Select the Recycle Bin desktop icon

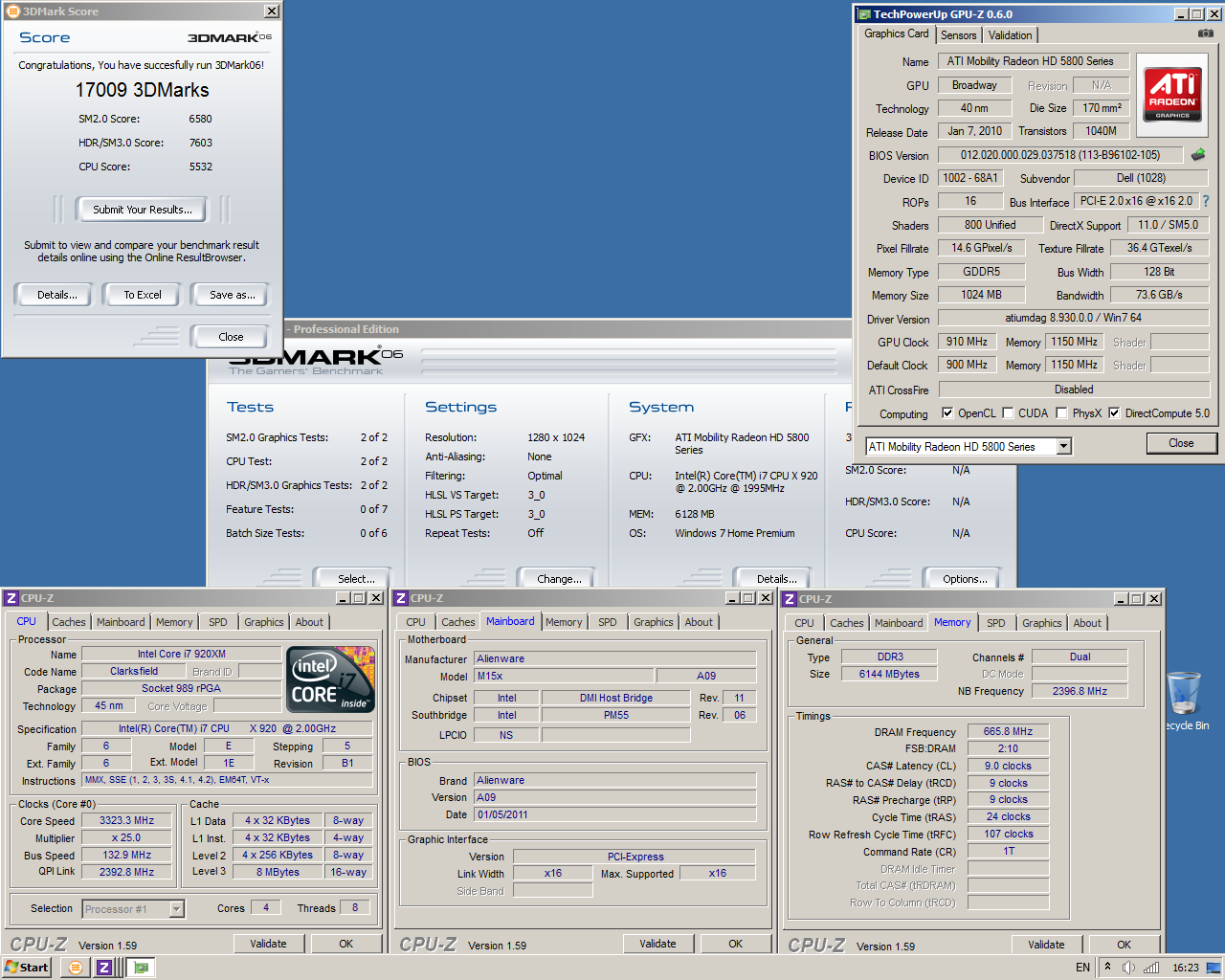click(x=1185, y=702)
